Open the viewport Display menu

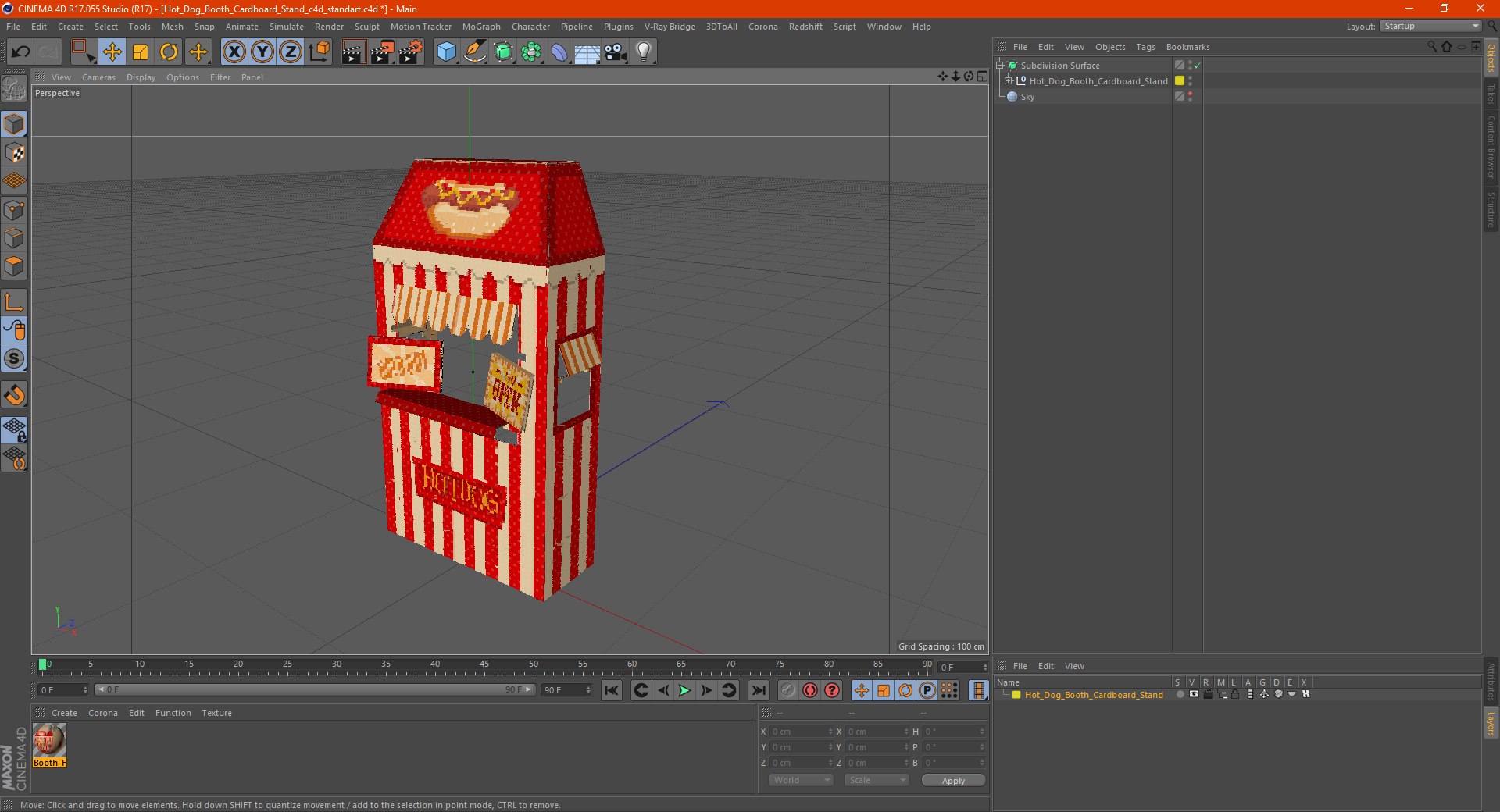click(141, 77)
